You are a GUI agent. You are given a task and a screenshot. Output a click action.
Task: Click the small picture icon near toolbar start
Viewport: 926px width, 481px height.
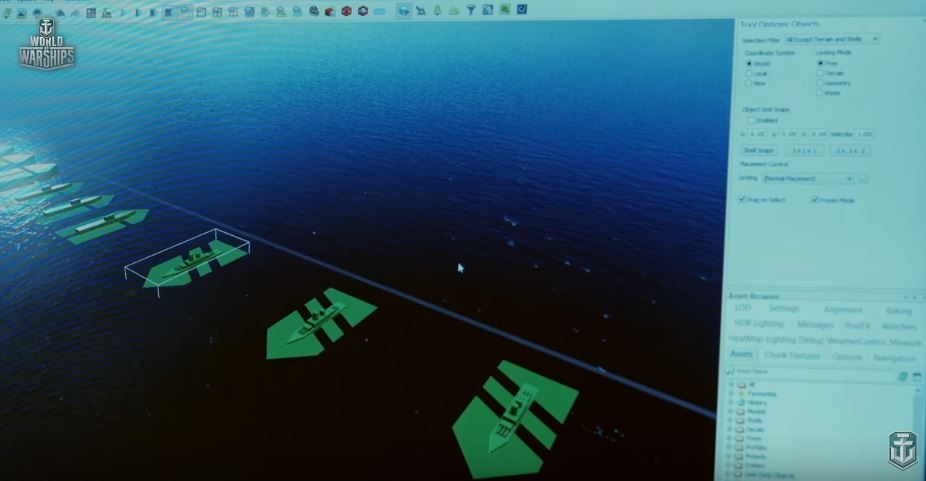tap(22, 14)
